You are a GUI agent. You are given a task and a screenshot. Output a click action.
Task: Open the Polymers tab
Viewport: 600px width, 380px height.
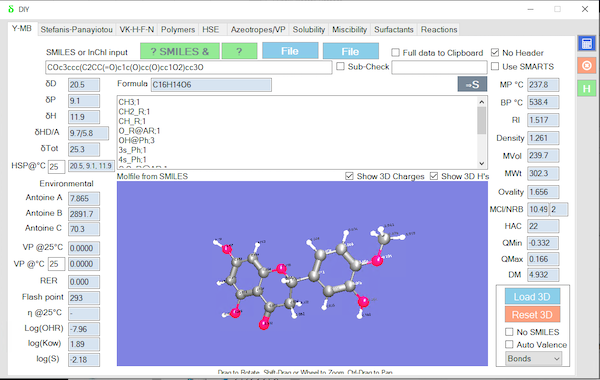pos(178,29)
